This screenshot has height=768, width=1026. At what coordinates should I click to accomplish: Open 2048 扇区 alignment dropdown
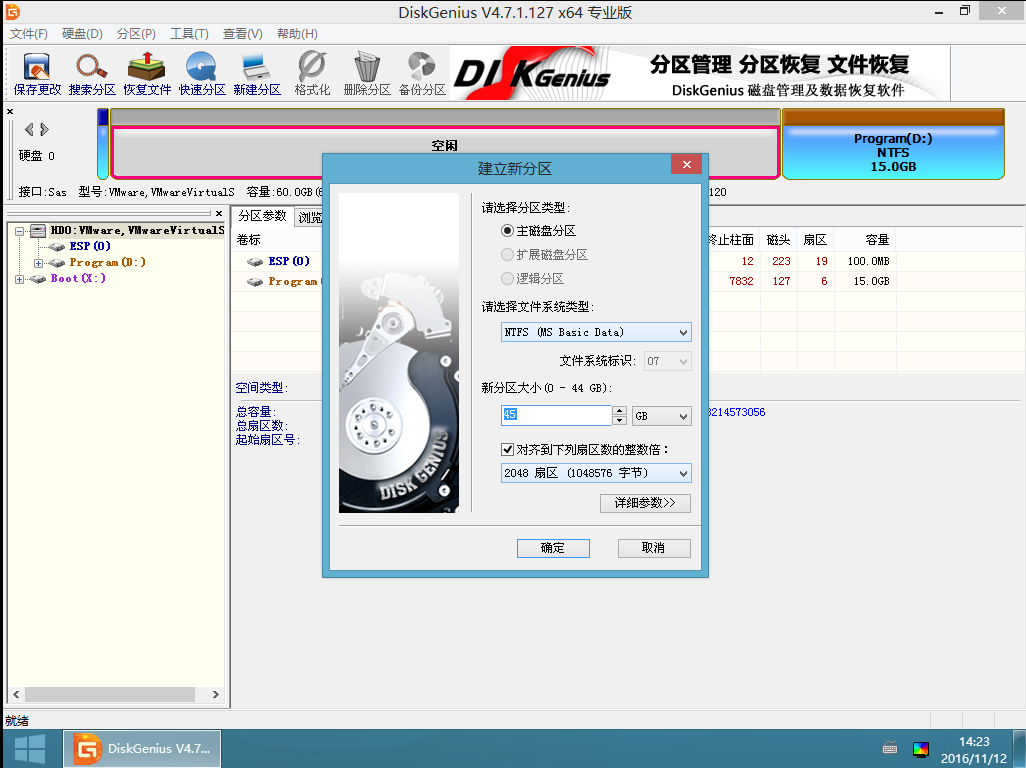tap(596, 473)
